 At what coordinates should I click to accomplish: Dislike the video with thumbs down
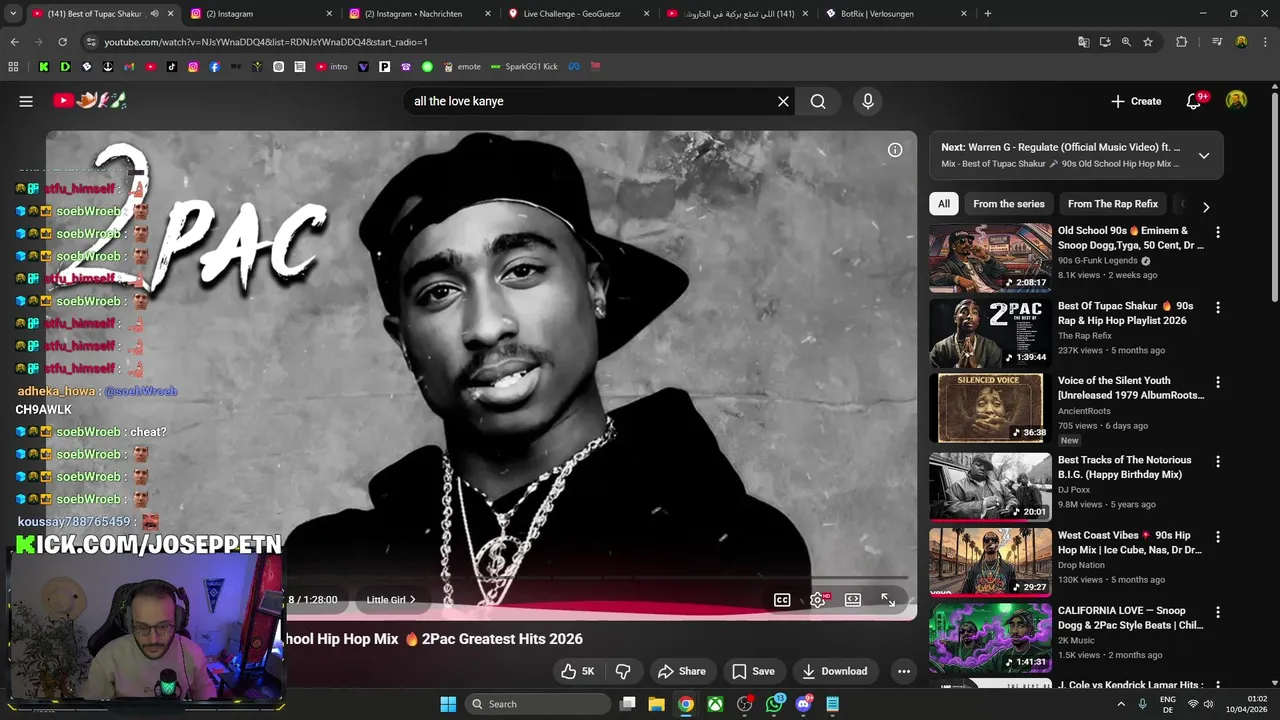pos(623,671)
